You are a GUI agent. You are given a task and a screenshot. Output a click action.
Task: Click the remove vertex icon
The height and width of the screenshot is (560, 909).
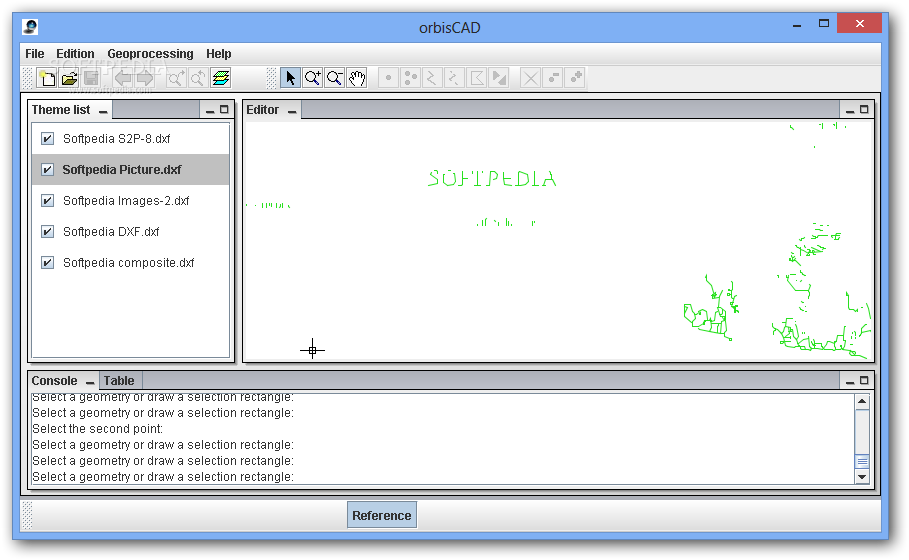tap(553, 78)
